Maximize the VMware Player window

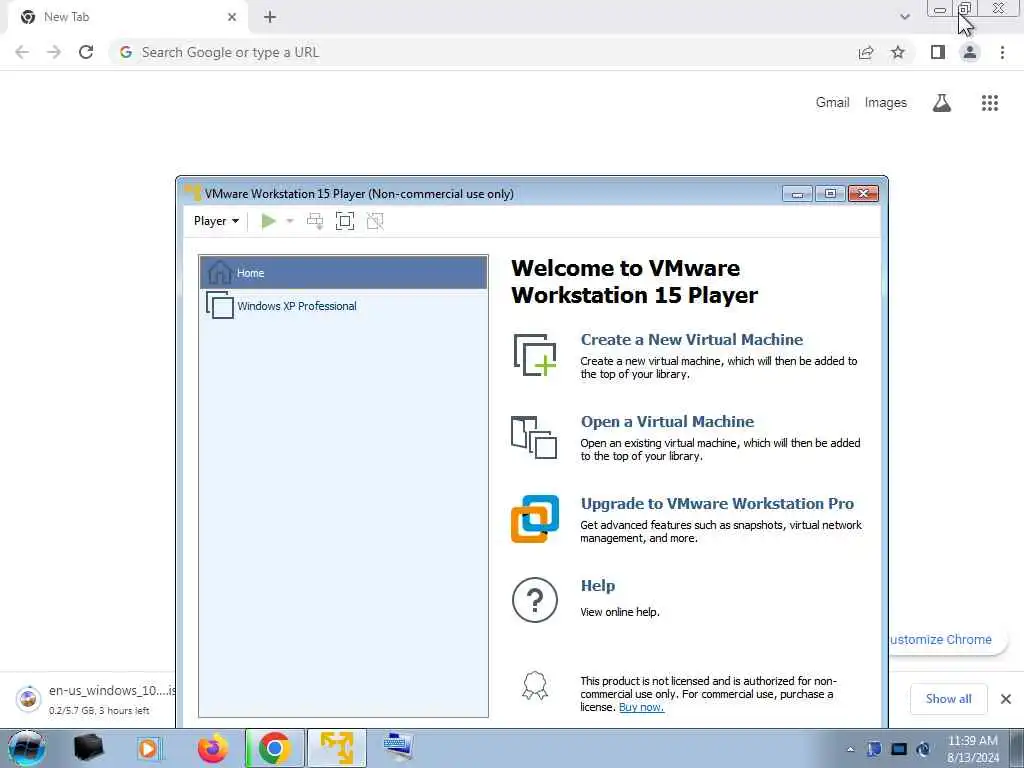coord(830,193)
